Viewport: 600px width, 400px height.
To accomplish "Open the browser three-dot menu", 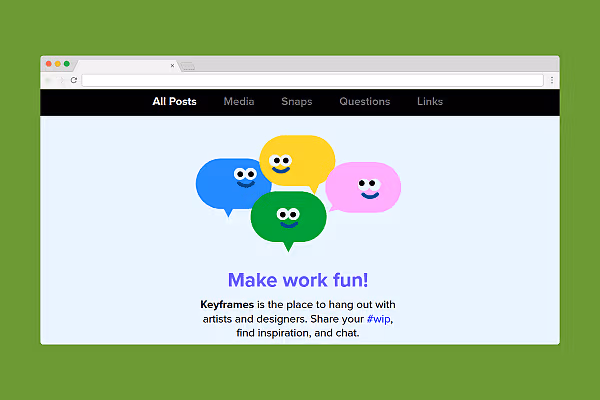I will pyautogui.click(x=551, y=80).
